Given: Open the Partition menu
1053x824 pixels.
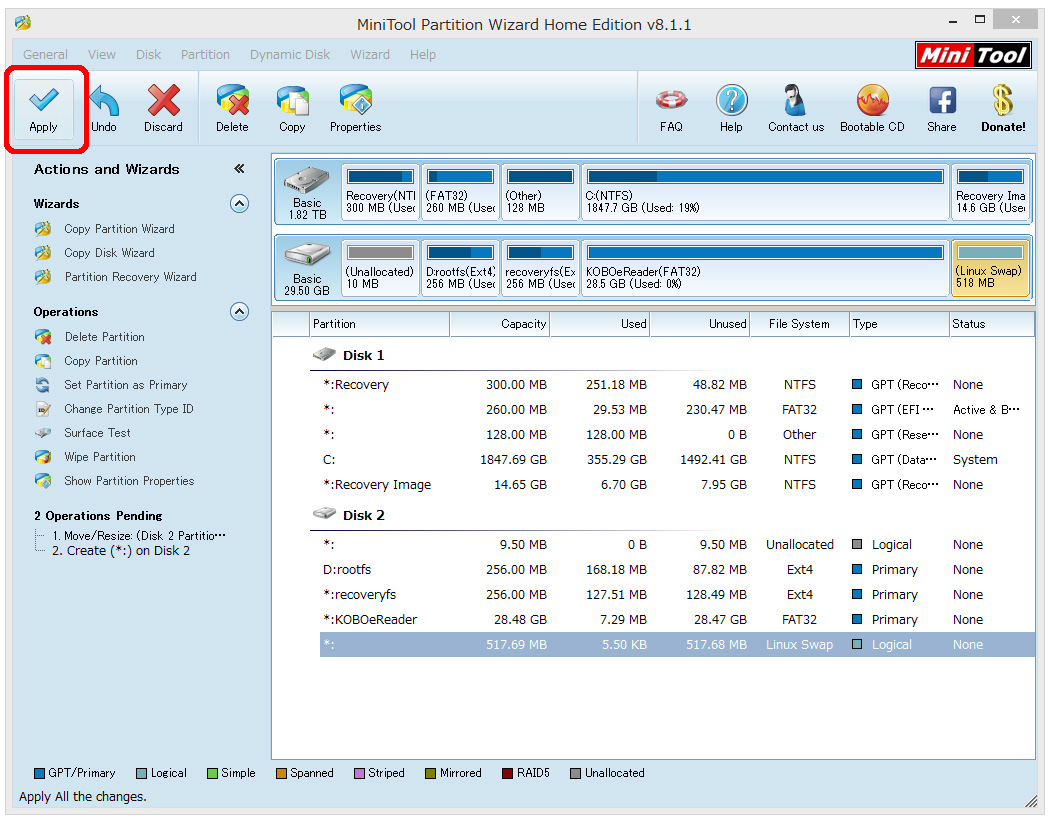Looking at the screenshot, I should pyautogui.click(x=205, y=54).
